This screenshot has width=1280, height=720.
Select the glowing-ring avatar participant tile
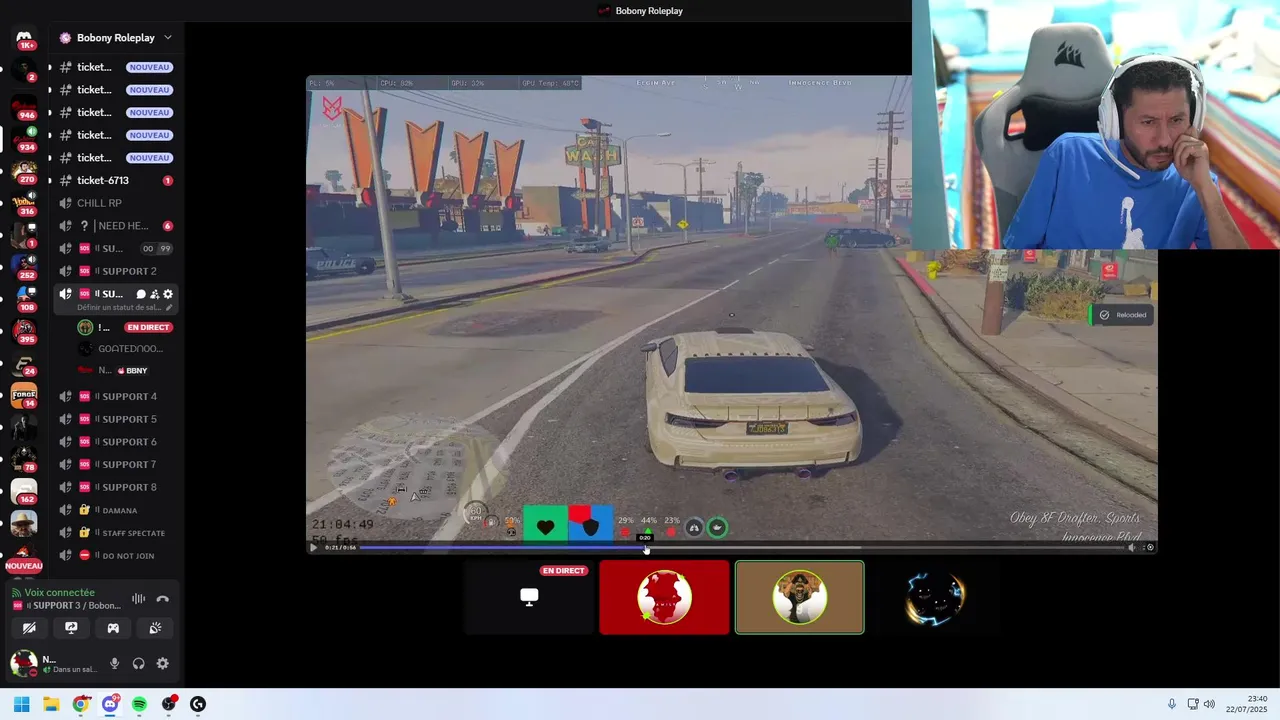click(x=934, y=597)
